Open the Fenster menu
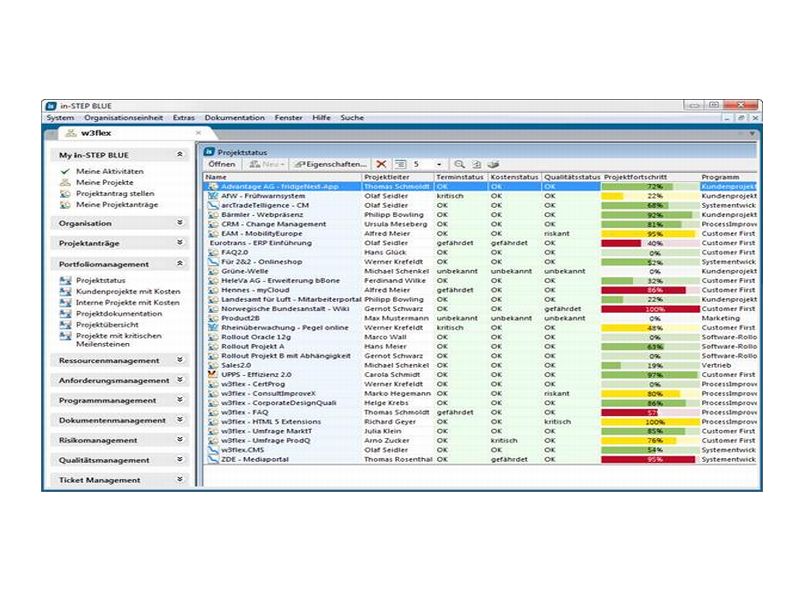This screenshot has width=800, height=600. (288, 118)
